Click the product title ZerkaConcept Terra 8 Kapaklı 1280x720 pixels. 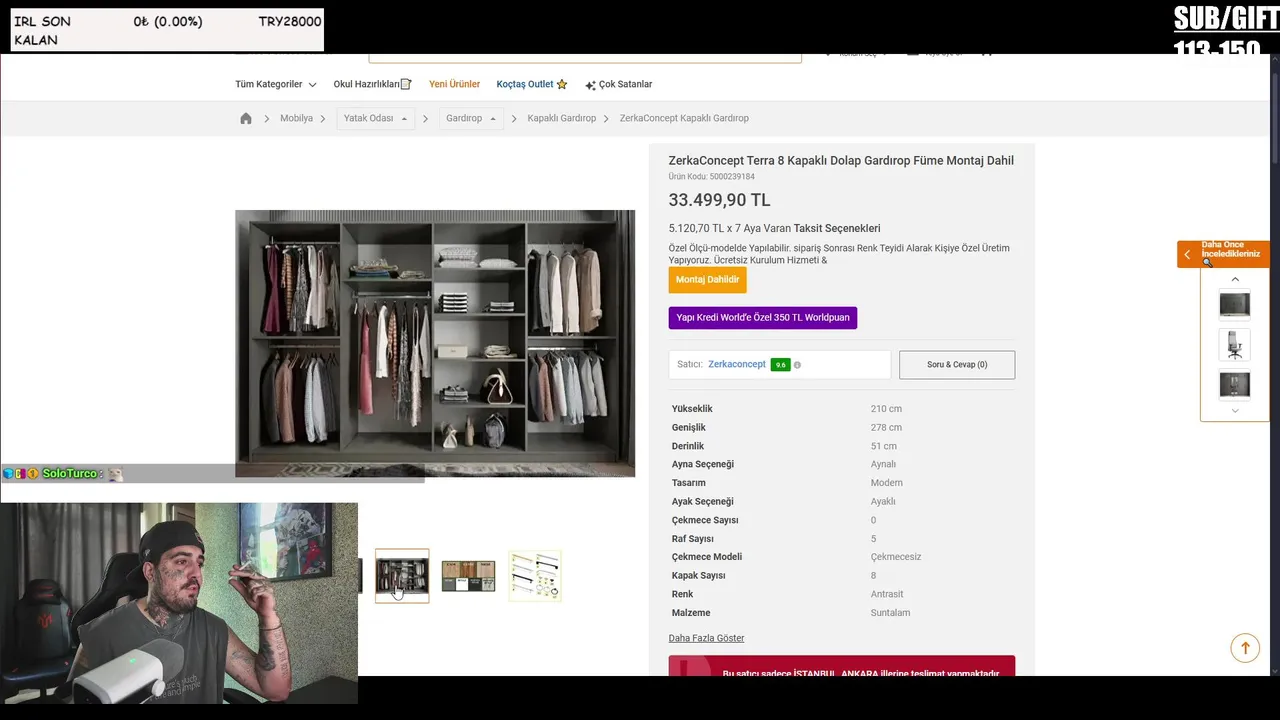[841, 160]
